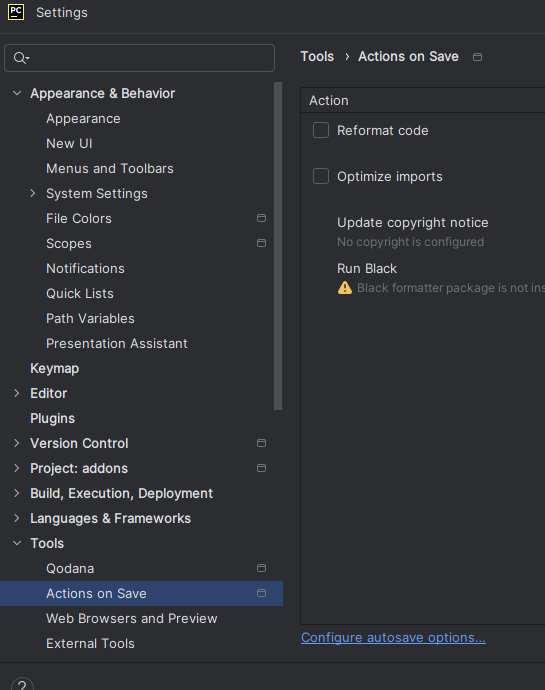Image resolution: width=545 pixels, height=690 pixels.
Task: Click project-level icon beside File Colors
Action: [261, 218]
